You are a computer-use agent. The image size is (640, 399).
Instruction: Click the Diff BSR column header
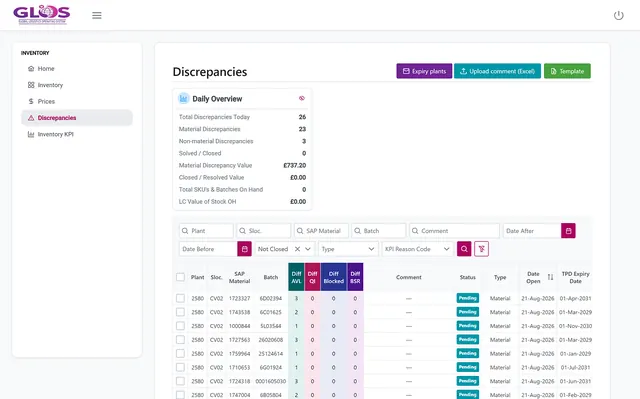point(355,277)
